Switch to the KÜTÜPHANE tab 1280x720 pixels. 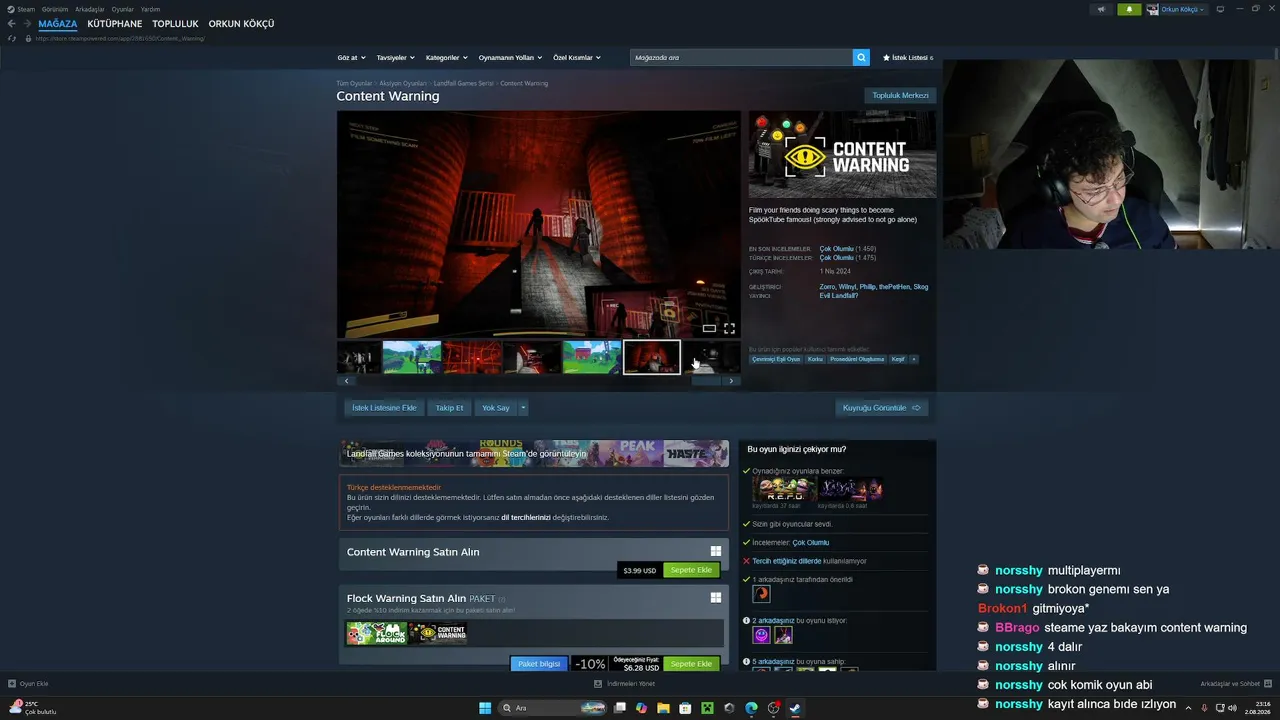(115, 24)
